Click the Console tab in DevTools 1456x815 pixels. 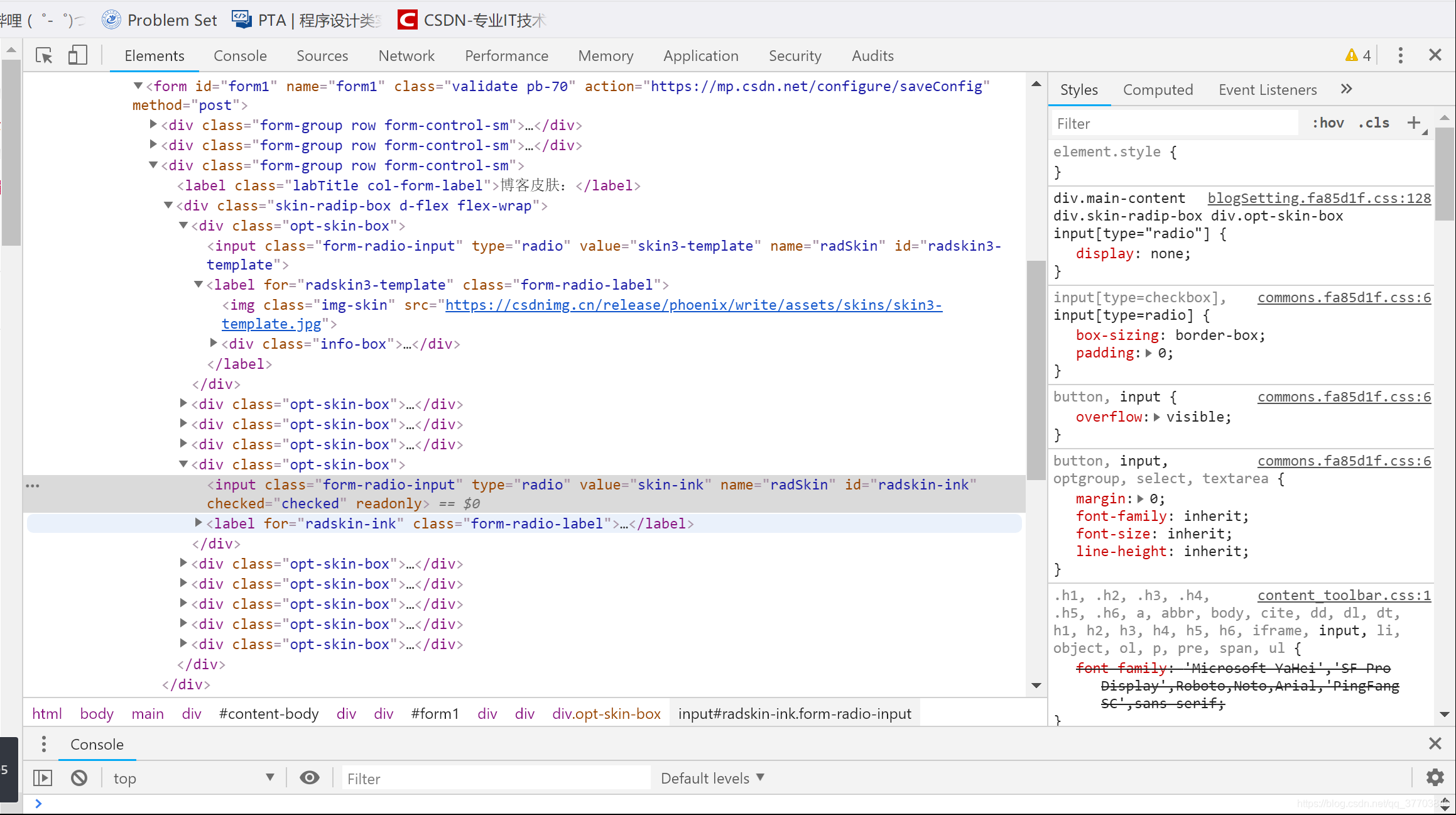point(239,55)
